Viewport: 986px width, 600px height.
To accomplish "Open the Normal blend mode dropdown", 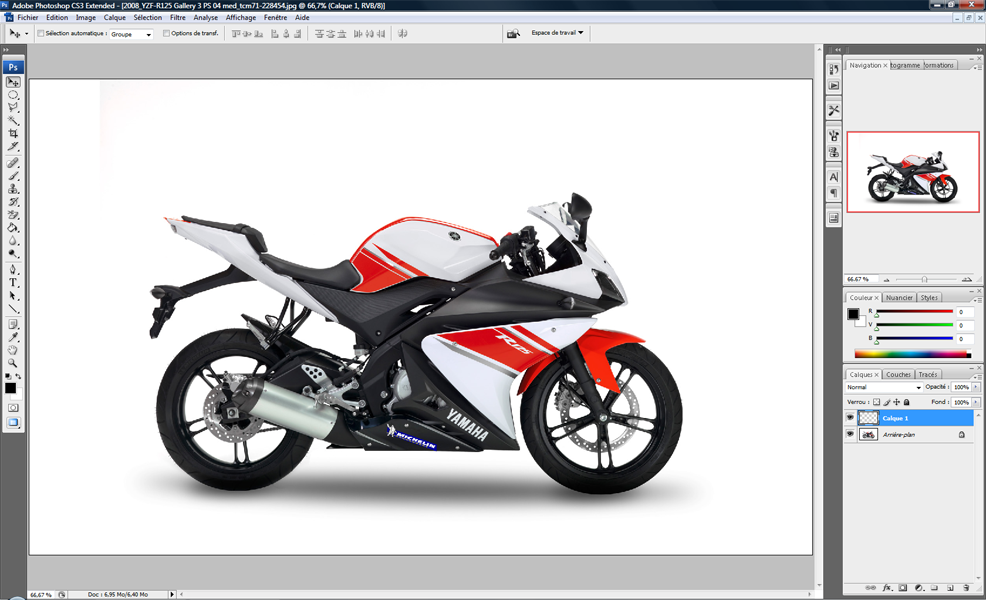I will point(884,387).
